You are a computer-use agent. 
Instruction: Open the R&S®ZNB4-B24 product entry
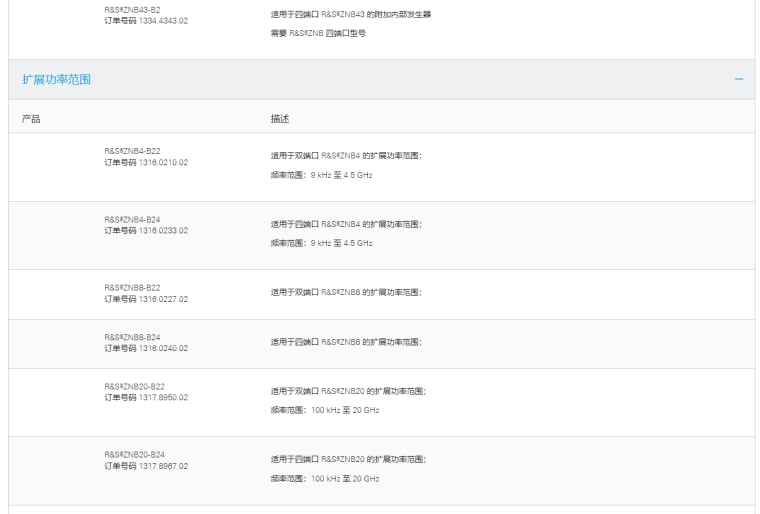pyautogui.click(x=133, y=219)
